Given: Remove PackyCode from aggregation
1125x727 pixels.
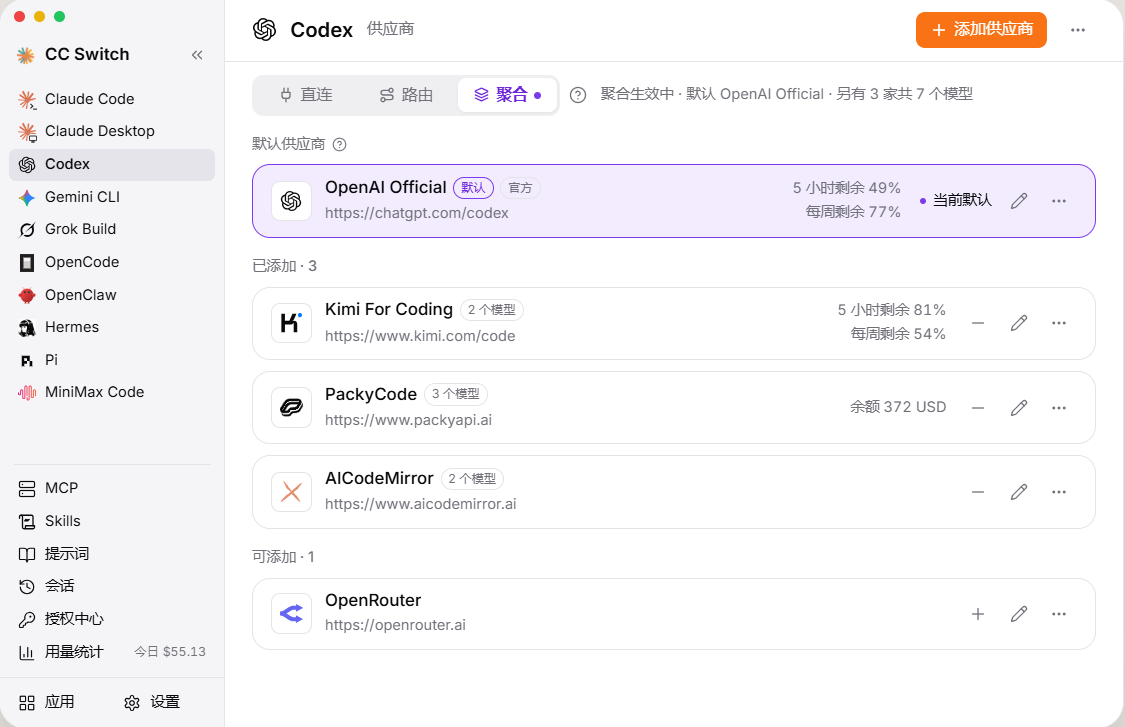Looking at the screenshot, I should click(978, 408).
